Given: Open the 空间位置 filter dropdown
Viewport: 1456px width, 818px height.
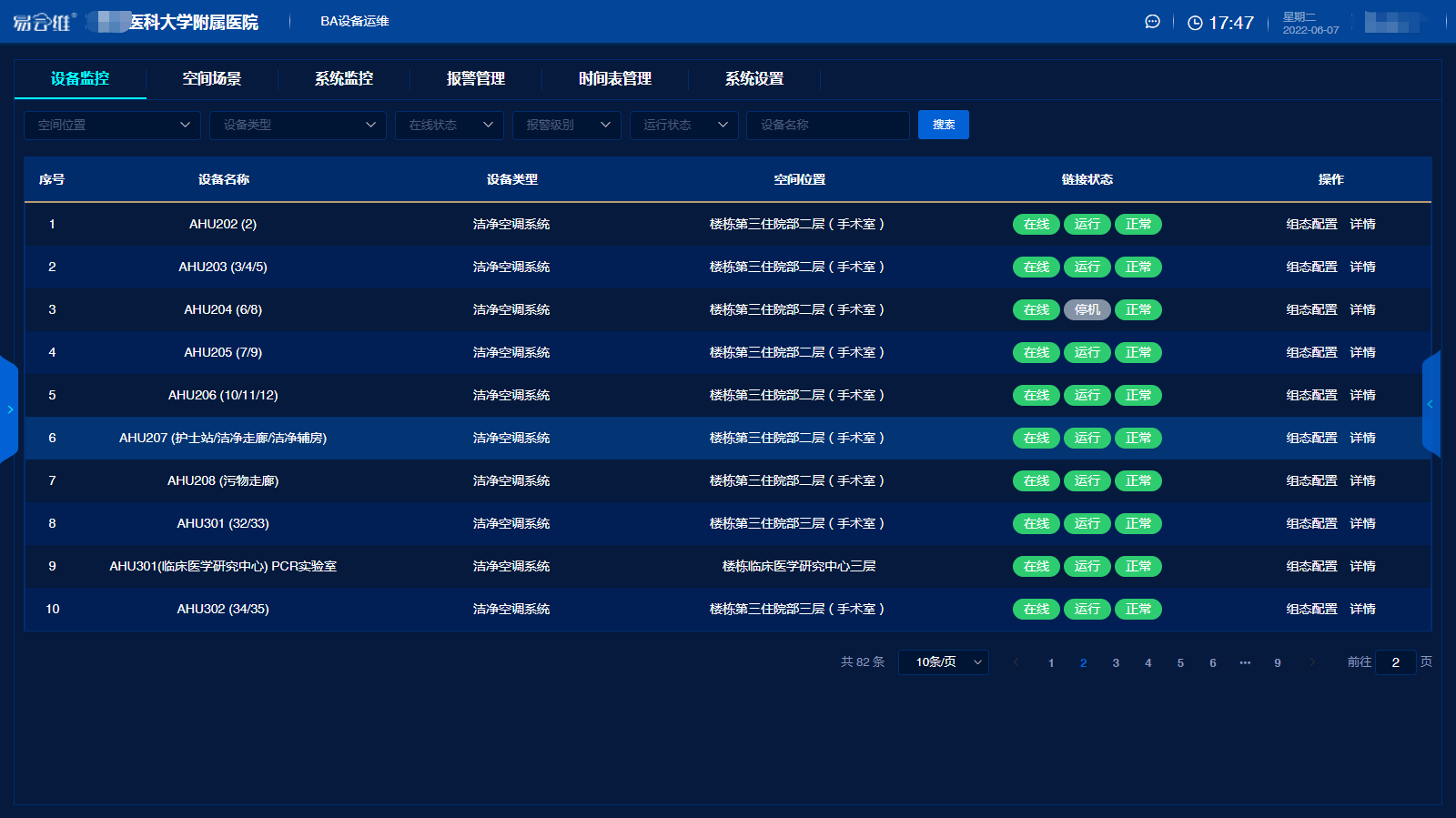Looking at the screenshot, I should coord(112,125).
